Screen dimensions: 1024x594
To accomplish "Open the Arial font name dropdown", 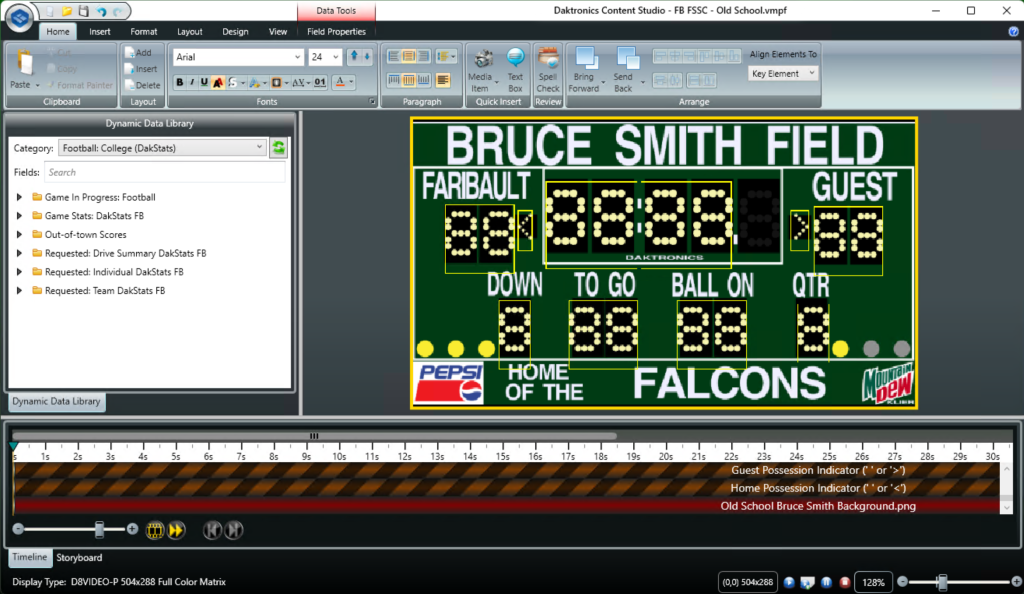I will point(297,57).
